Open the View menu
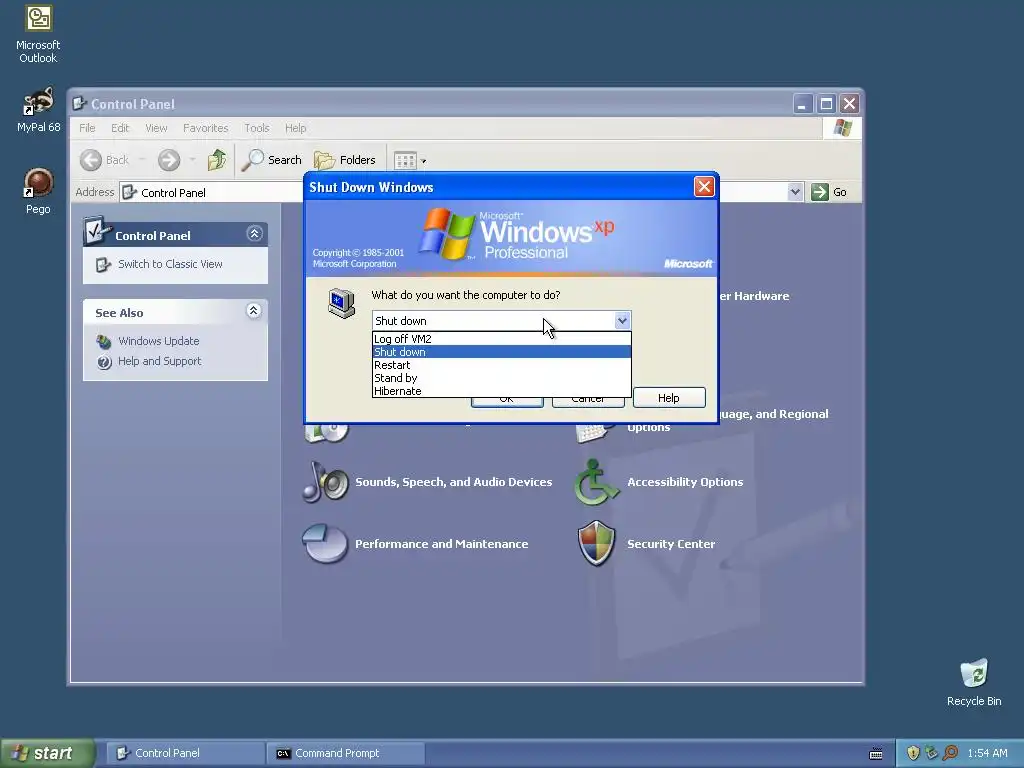This screenshot has height=768, width=1024. (x=156, y=128)
